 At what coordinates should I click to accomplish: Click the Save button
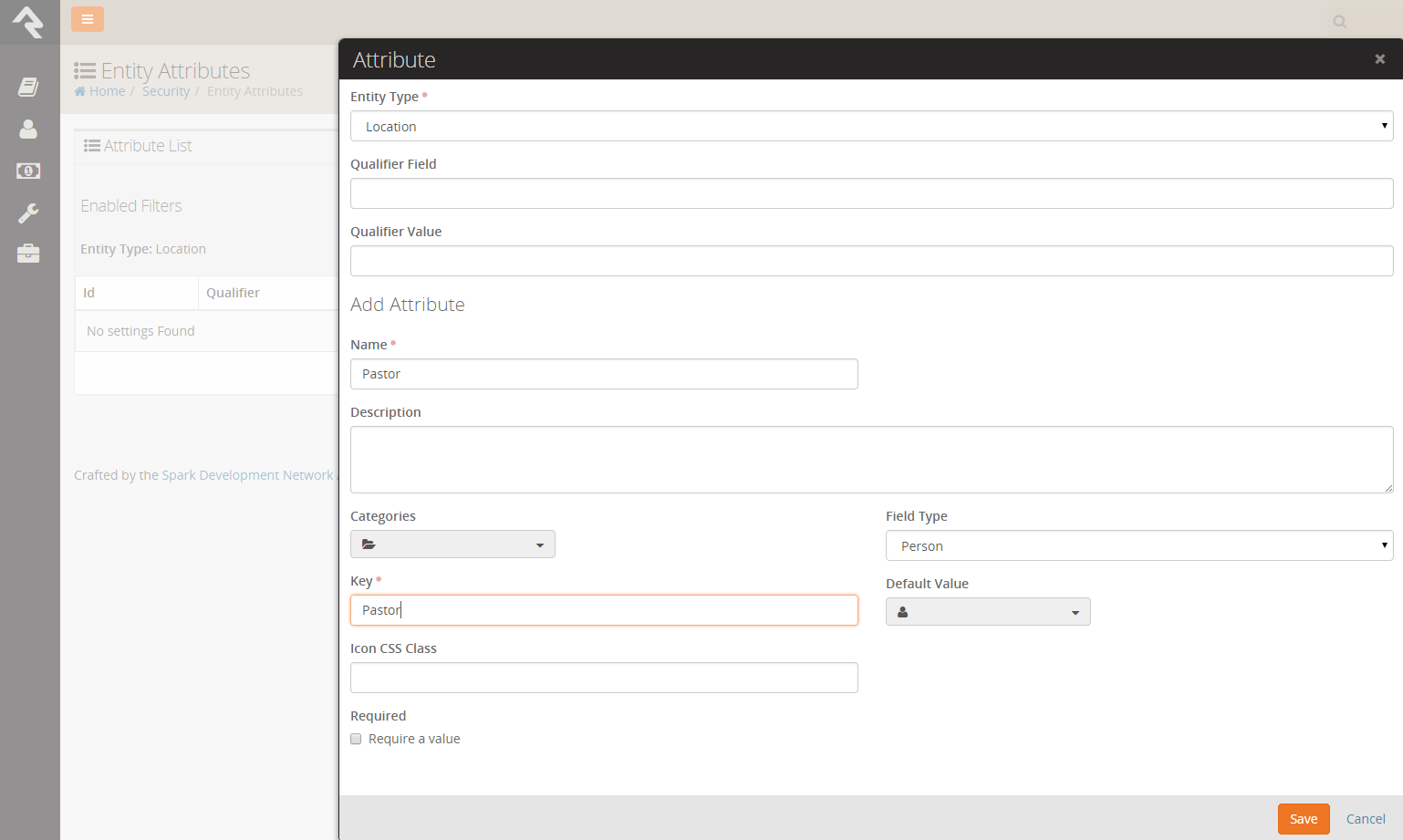pyautogui.click(x=1303, y=819)
